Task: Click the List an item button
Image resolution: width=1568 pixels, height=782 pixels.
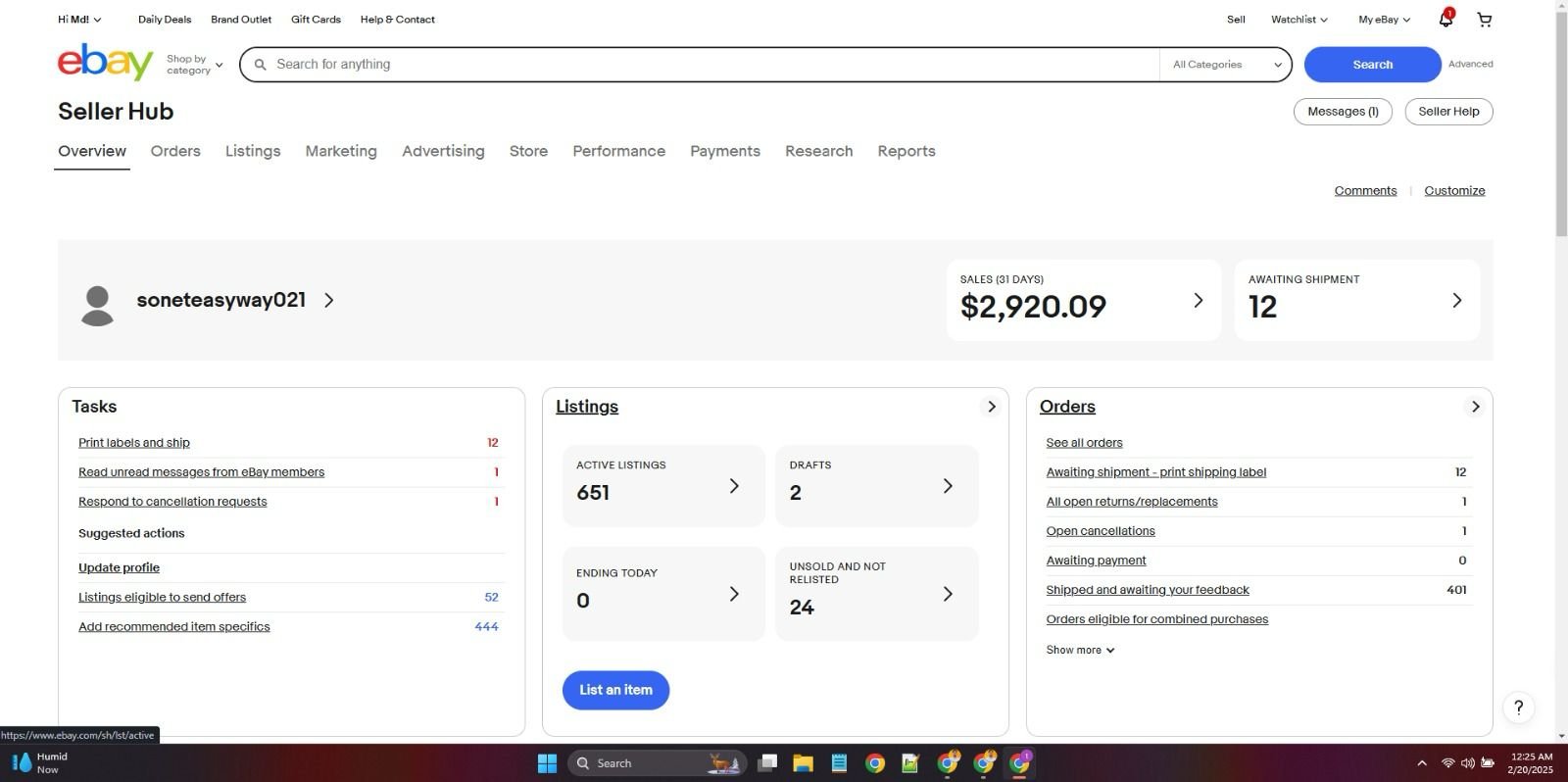Action: click(615, 690)
